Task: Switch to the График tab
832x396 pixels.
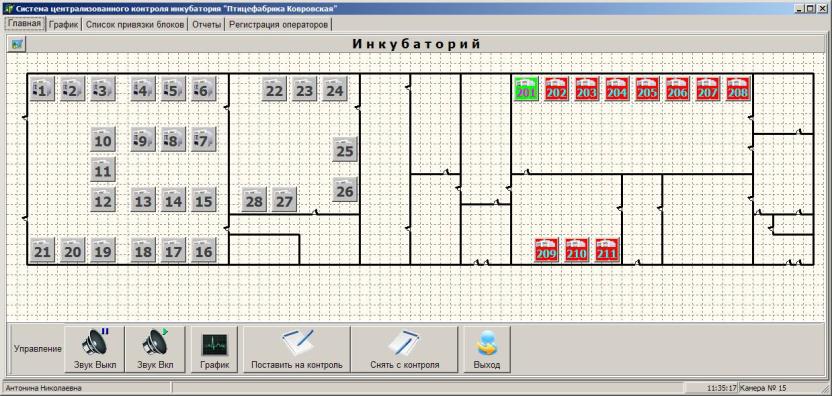Action: point(64,24)
